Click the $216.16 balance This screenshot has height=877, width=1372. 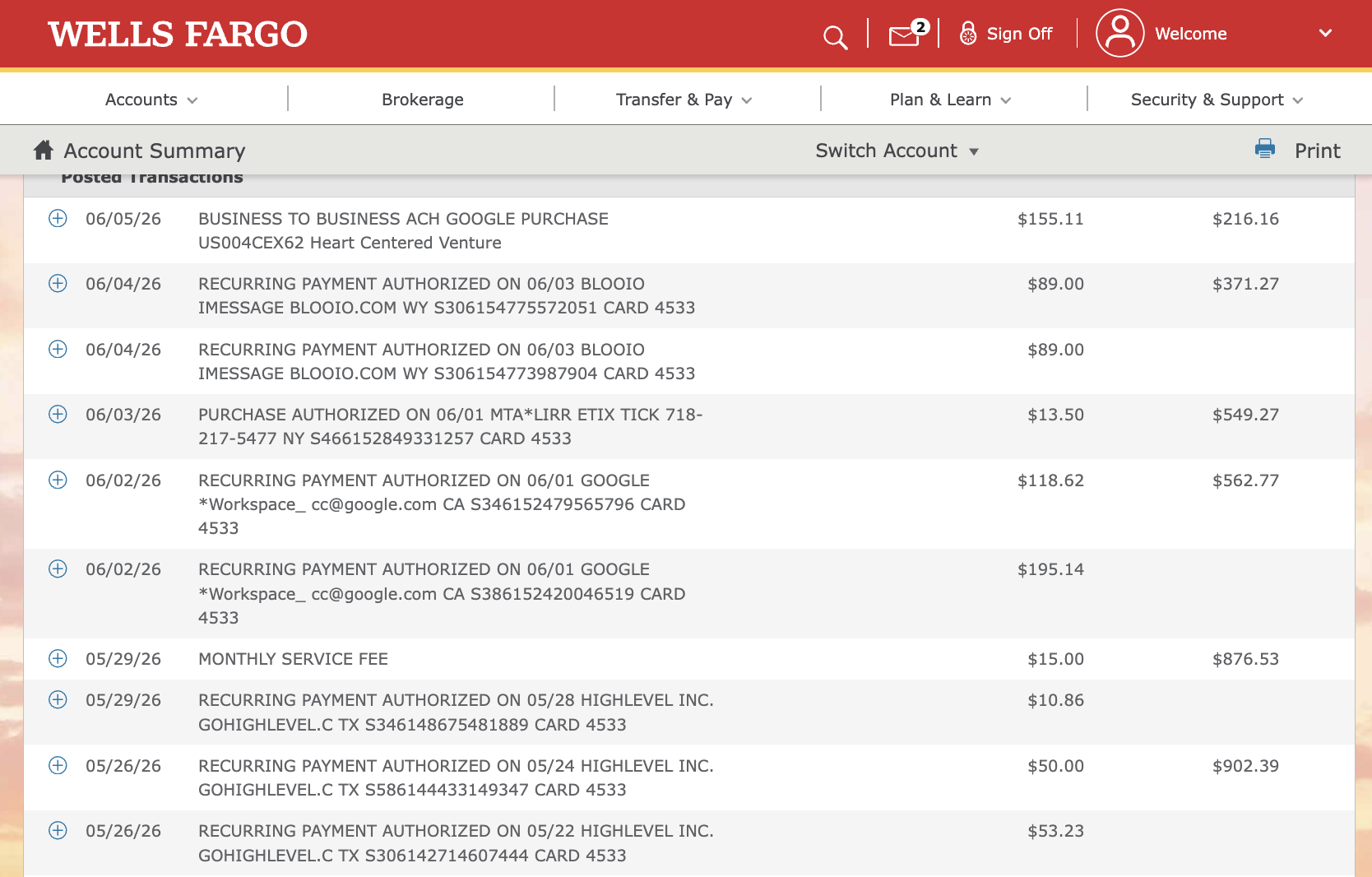coord(1245,219)
